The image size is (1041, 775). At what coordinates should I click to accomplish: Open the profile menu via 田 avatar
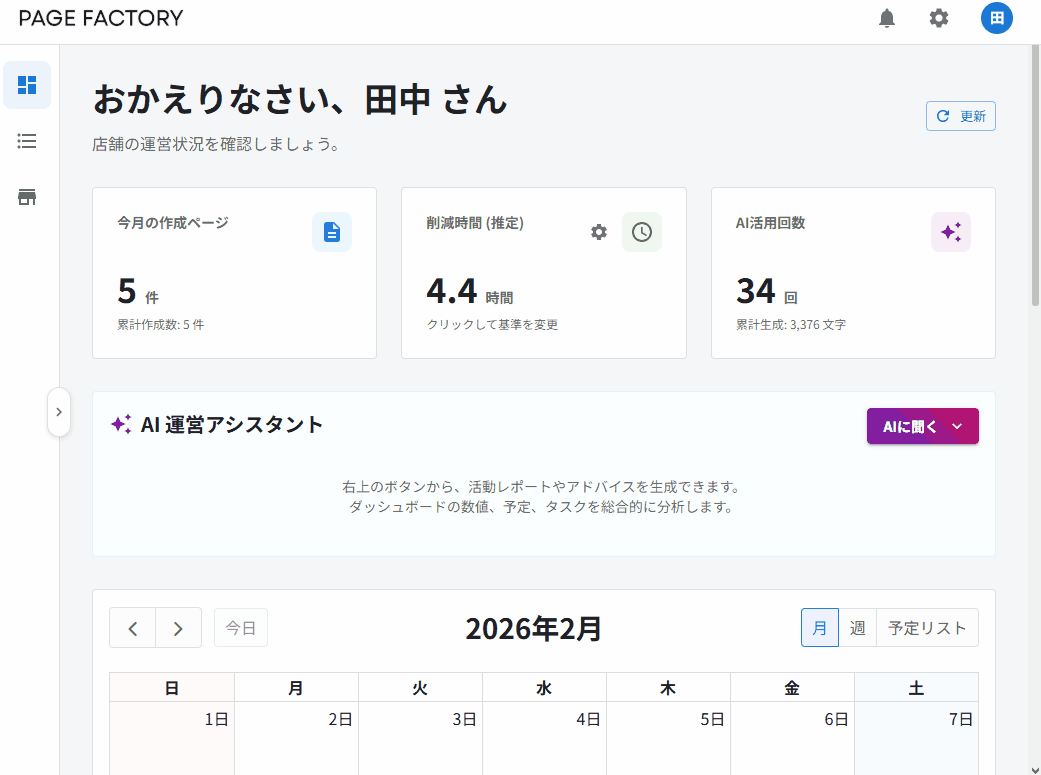pyautogui.click(x=996, y=18)
